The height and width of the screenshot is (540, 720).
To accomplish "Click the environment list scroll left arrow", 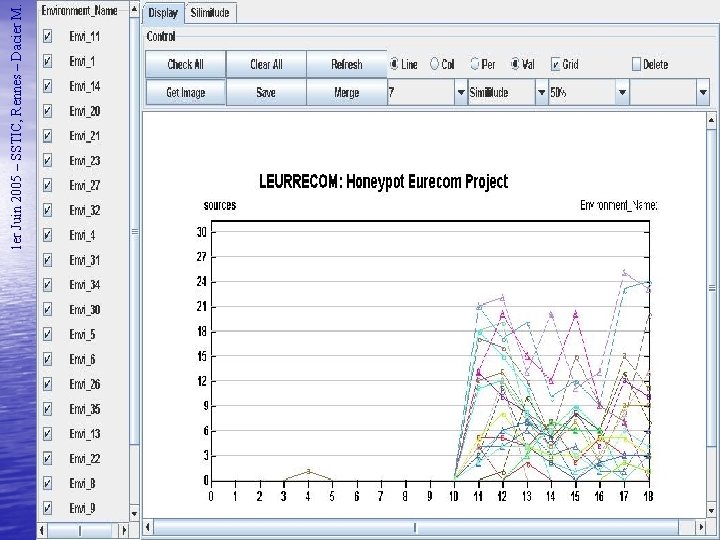I will tap(42, 530).
